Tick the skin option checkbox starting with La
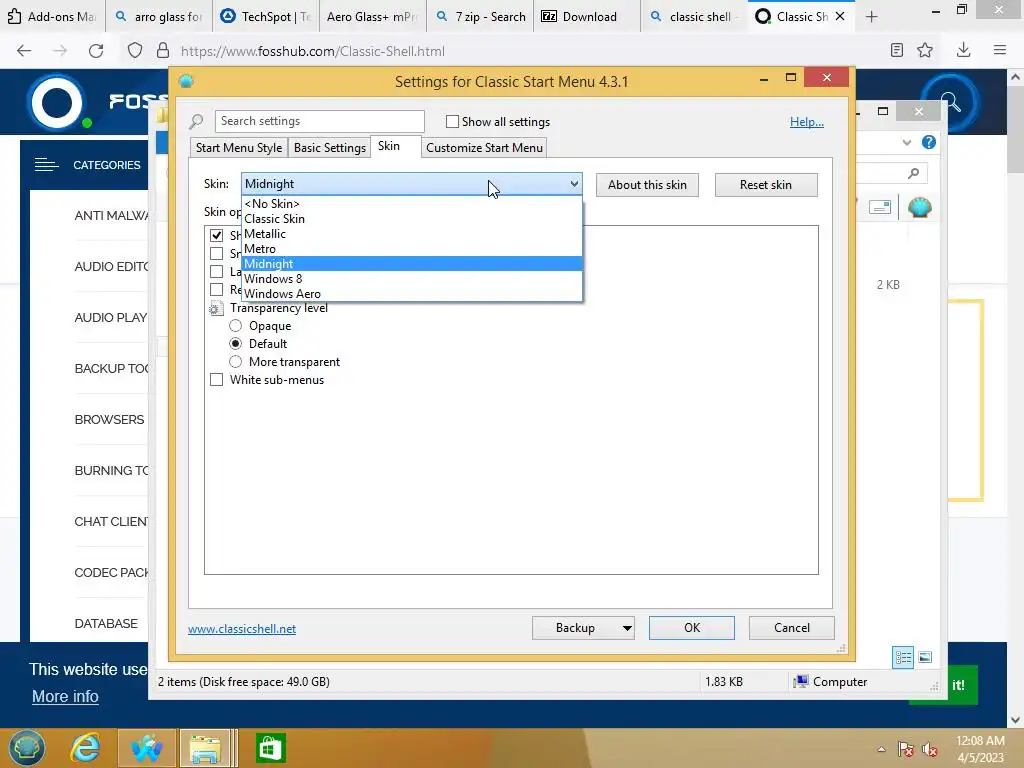Image resolution: width=1024 pixels, height=768 pixels. tap(216, 271)
